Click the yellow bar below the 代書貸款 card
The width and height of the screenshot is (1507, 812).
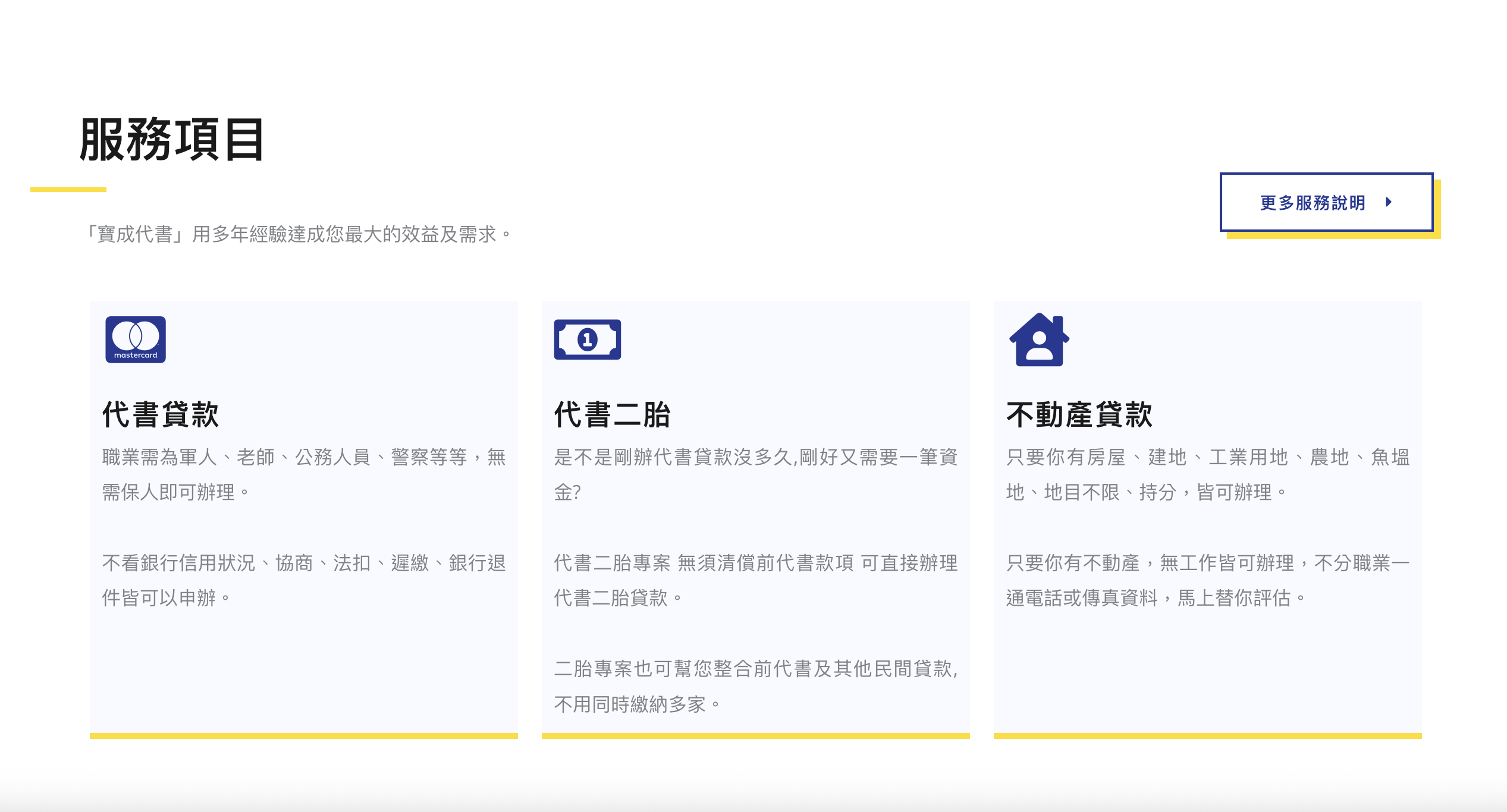click(303, 736)
